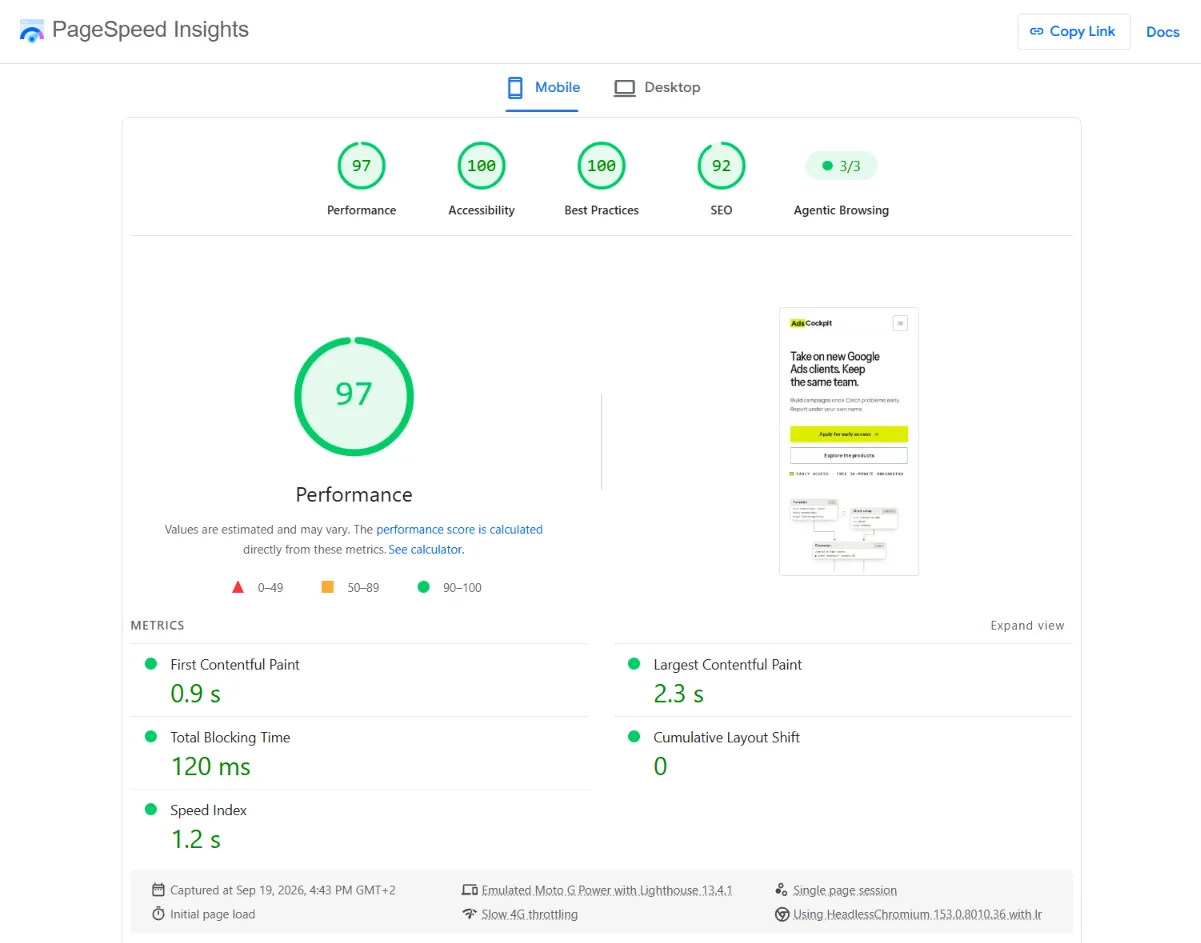Switch to the Desktop tab
Screen dimensions: 1201x943
coord(658,88)
